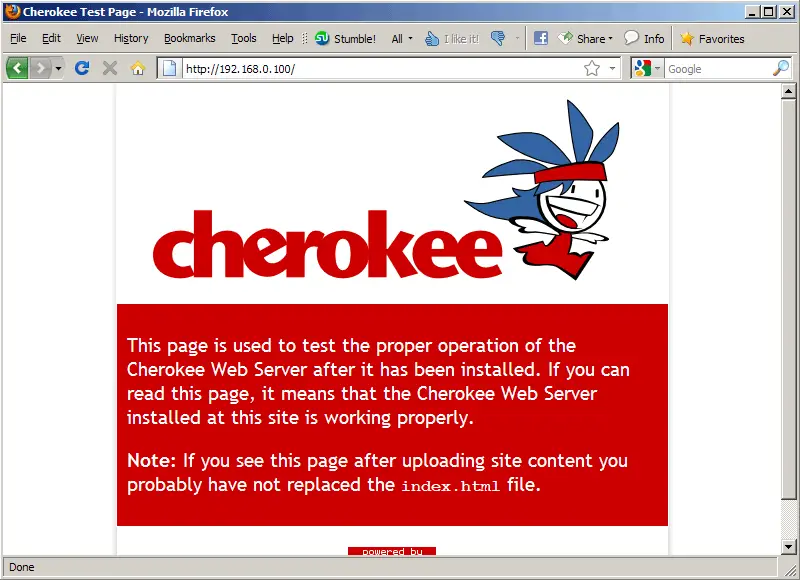Go to the home page icon

click(138, 68)
